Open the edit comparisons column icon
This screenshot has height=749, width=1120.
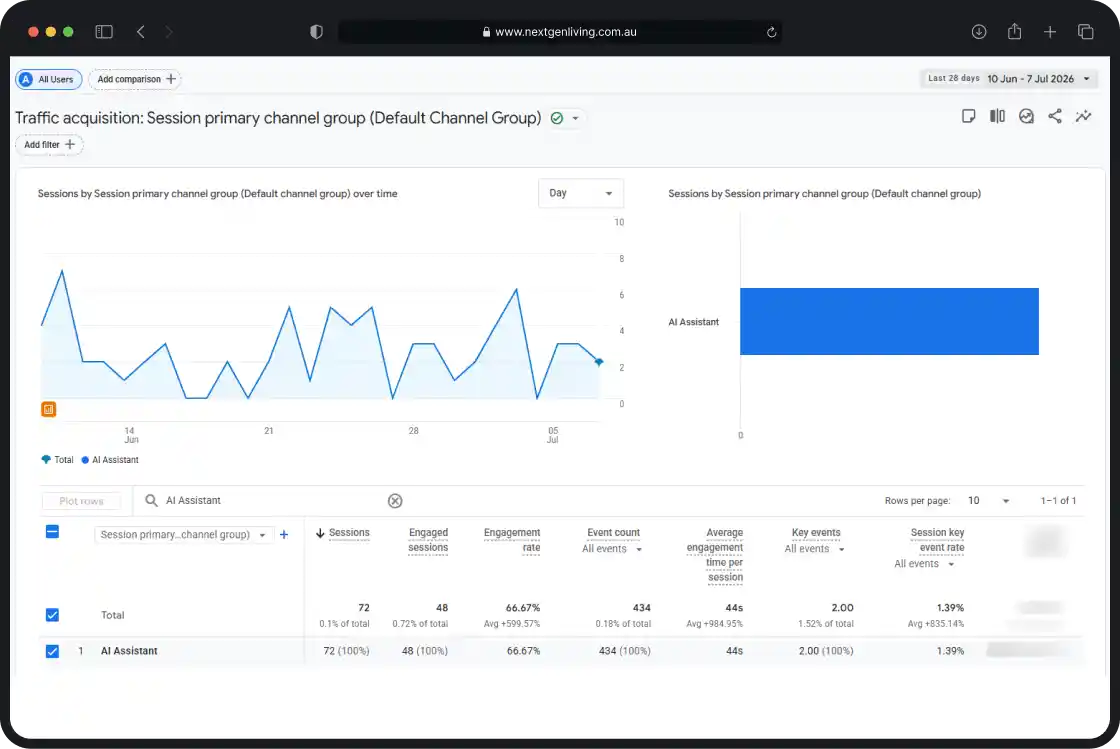[997, 116]
